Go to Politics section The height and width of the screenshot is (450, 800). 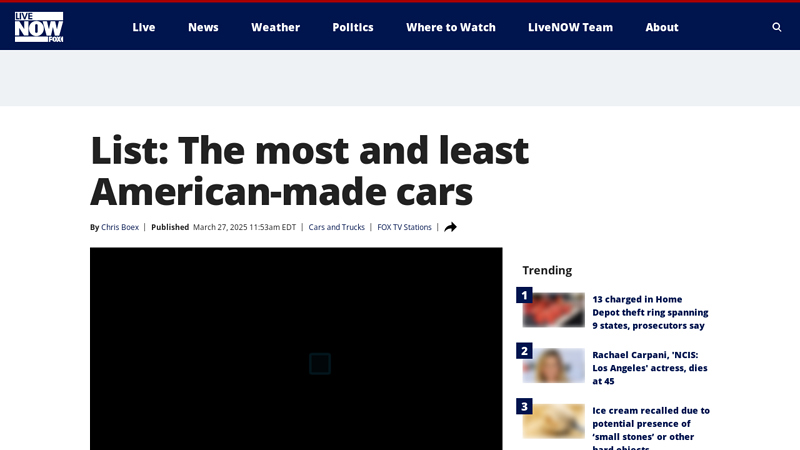pyautogui.click(x=353, y=27)
